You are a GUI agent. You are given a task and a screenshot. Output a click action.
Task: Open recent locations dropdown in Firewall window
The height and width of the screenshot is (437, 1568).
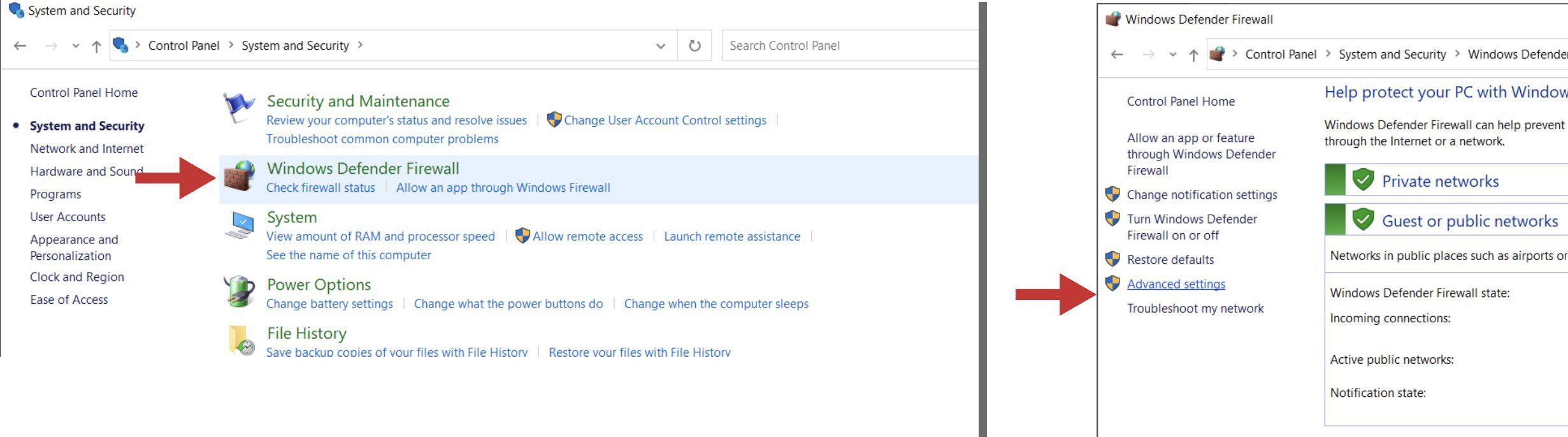click(1173, 55)
